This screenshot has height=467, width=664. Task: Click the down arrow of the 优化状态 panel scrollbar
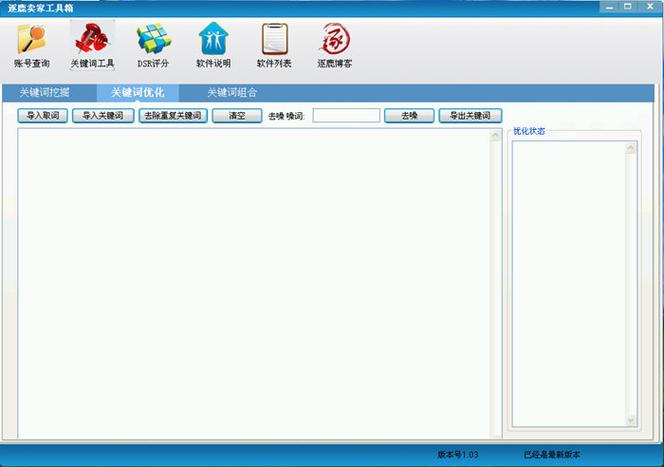click(631, 420)
